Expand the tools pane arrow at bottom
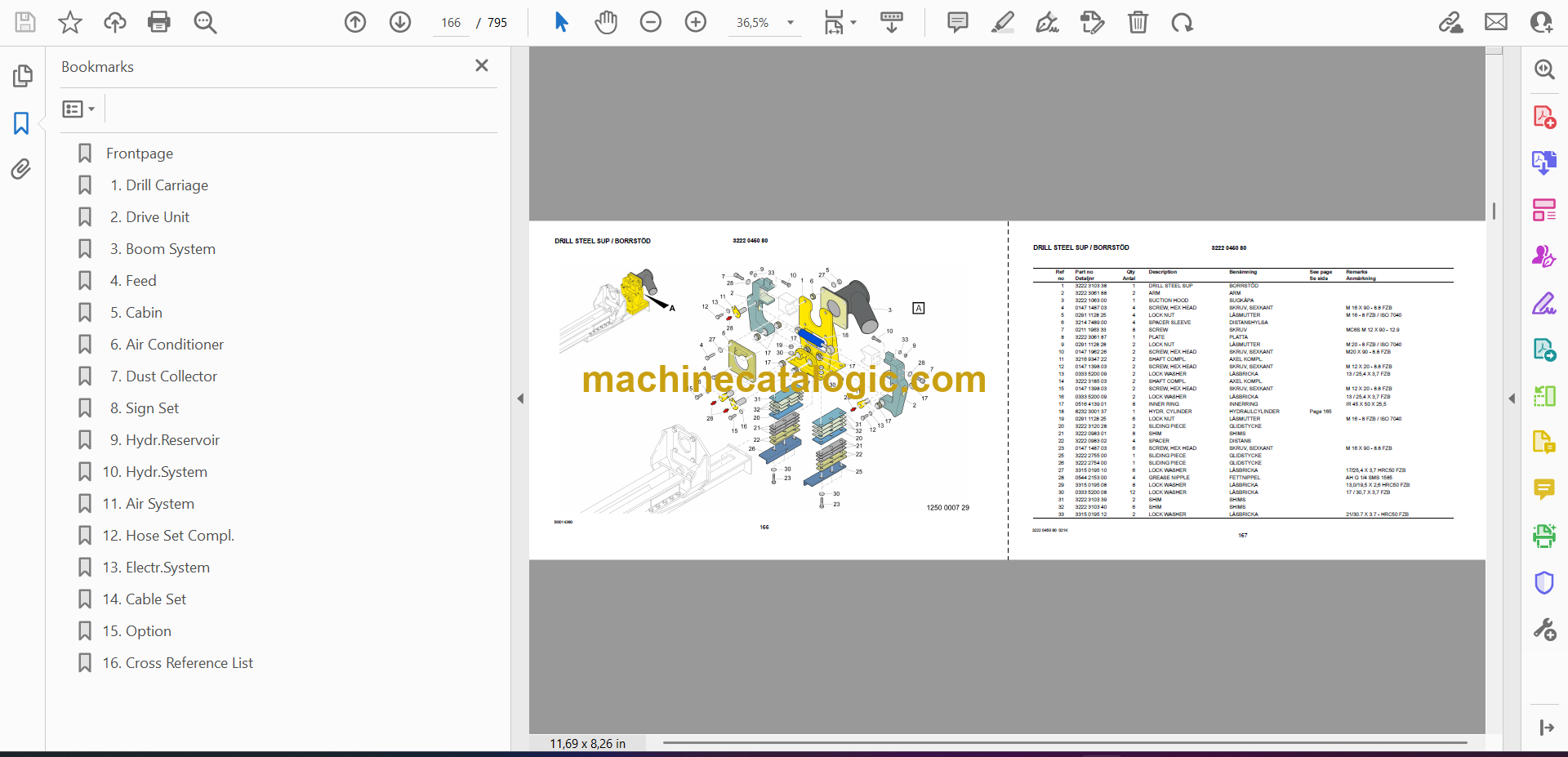 [x=1546, y=728]
